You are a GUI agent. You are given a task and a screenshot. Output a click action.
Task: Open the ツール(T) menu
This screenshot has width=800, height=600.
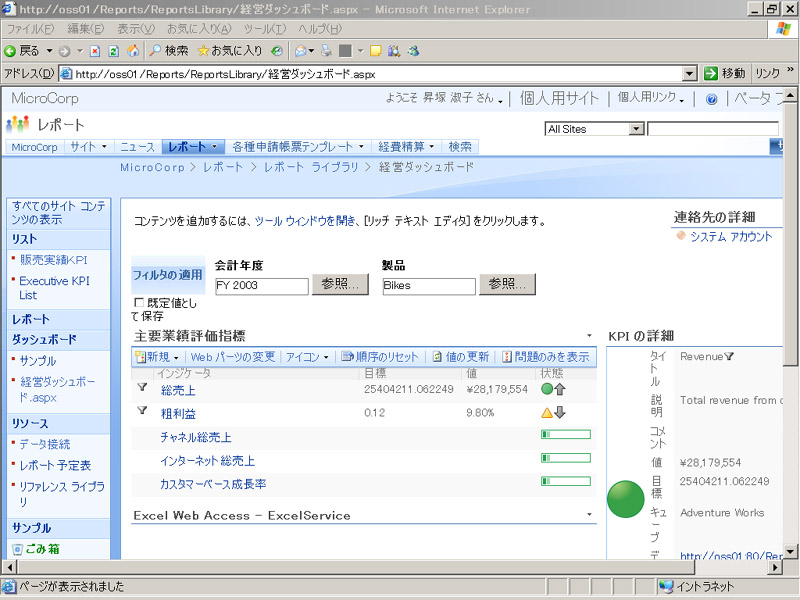point(265,29)
